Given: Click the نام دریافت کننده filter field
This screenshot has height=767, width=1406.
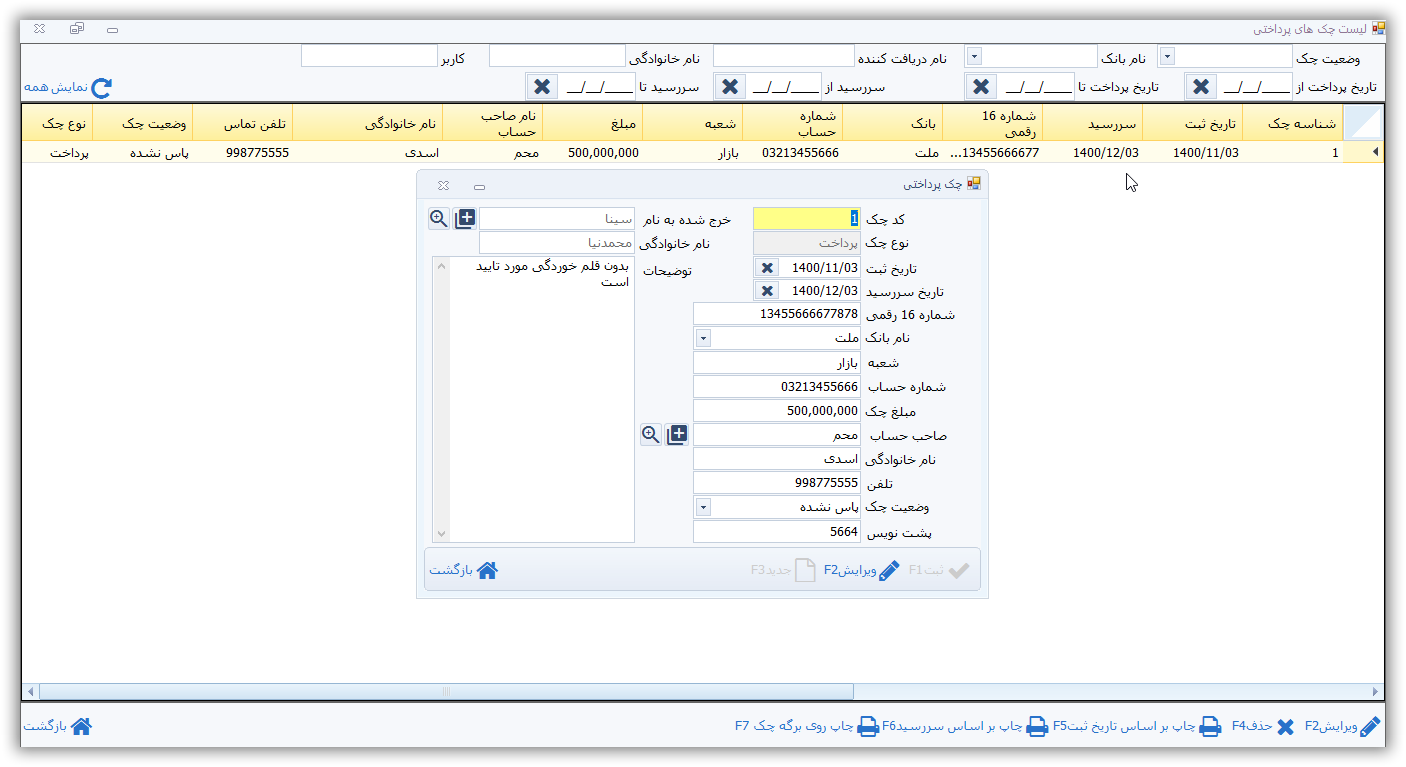Looking at the screenshot, I should 784,56.
